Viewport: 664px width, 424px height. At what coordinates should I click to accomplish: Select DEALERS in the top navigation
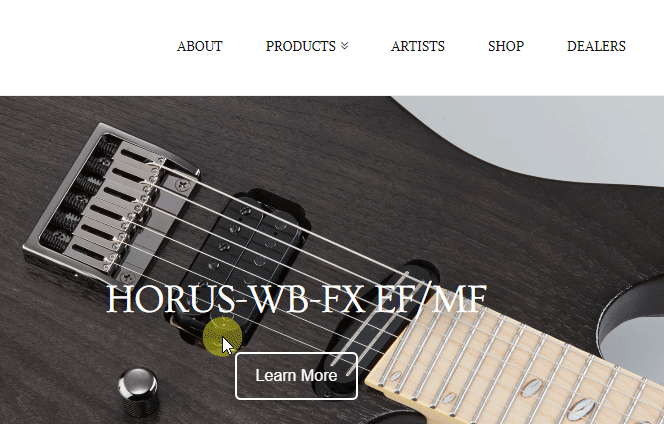coord(596,46)
